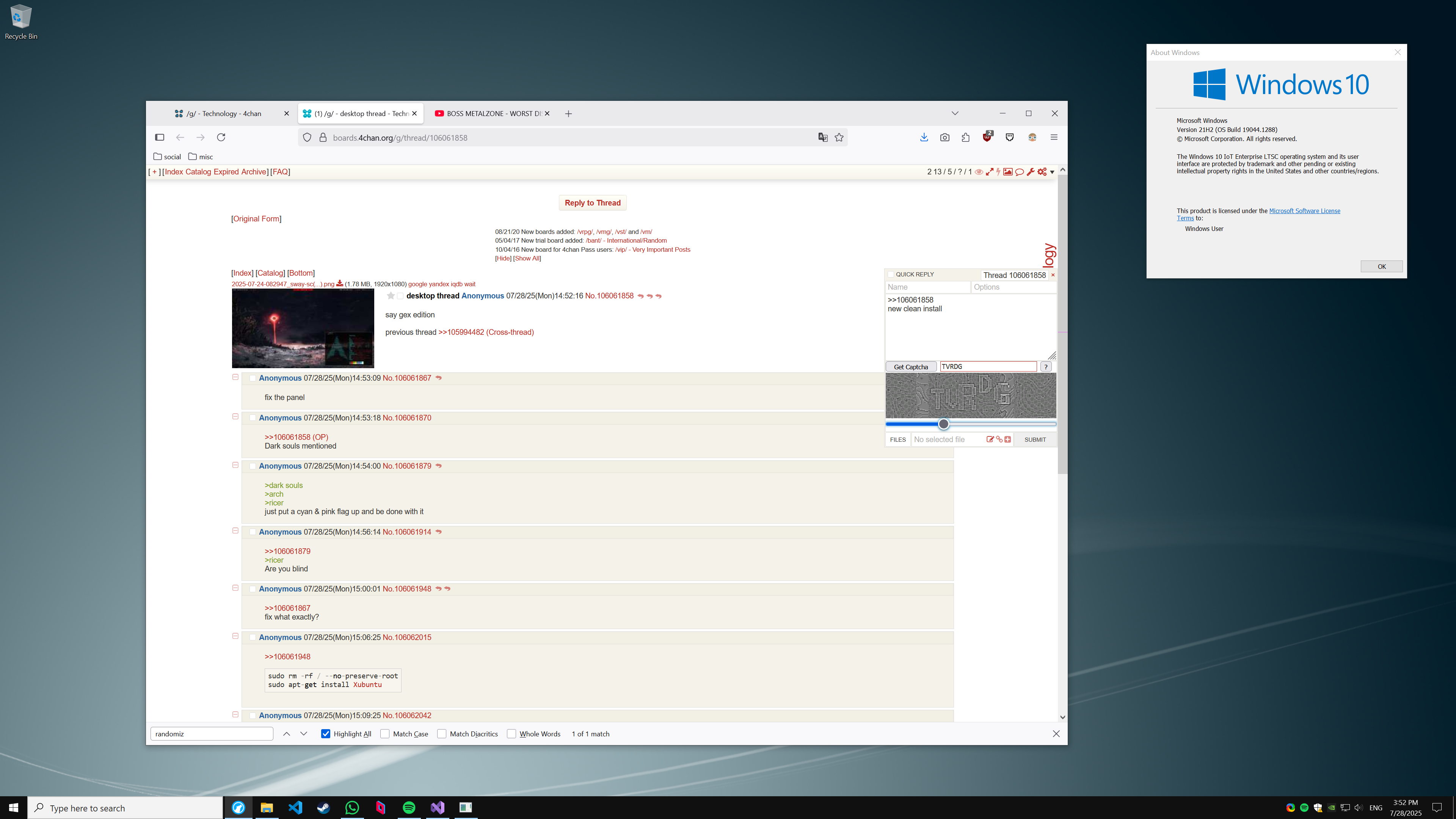The image size is (1456, 819).
Task: Click the OP sway screenshot thumbnail image
Action: (303, 328)
